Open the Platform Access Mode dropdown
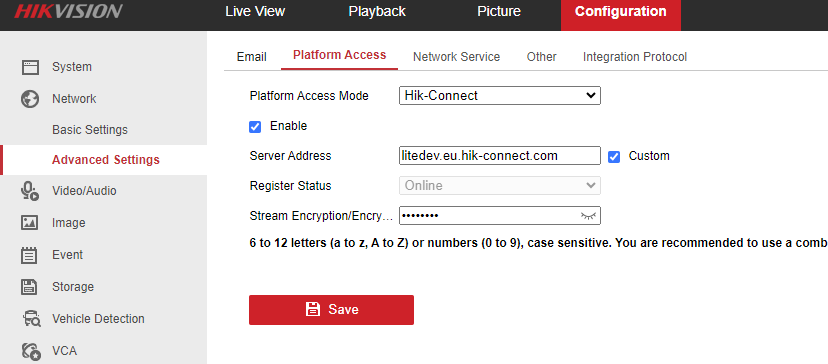This screenshot has width=828, height=364. point(500,96)
